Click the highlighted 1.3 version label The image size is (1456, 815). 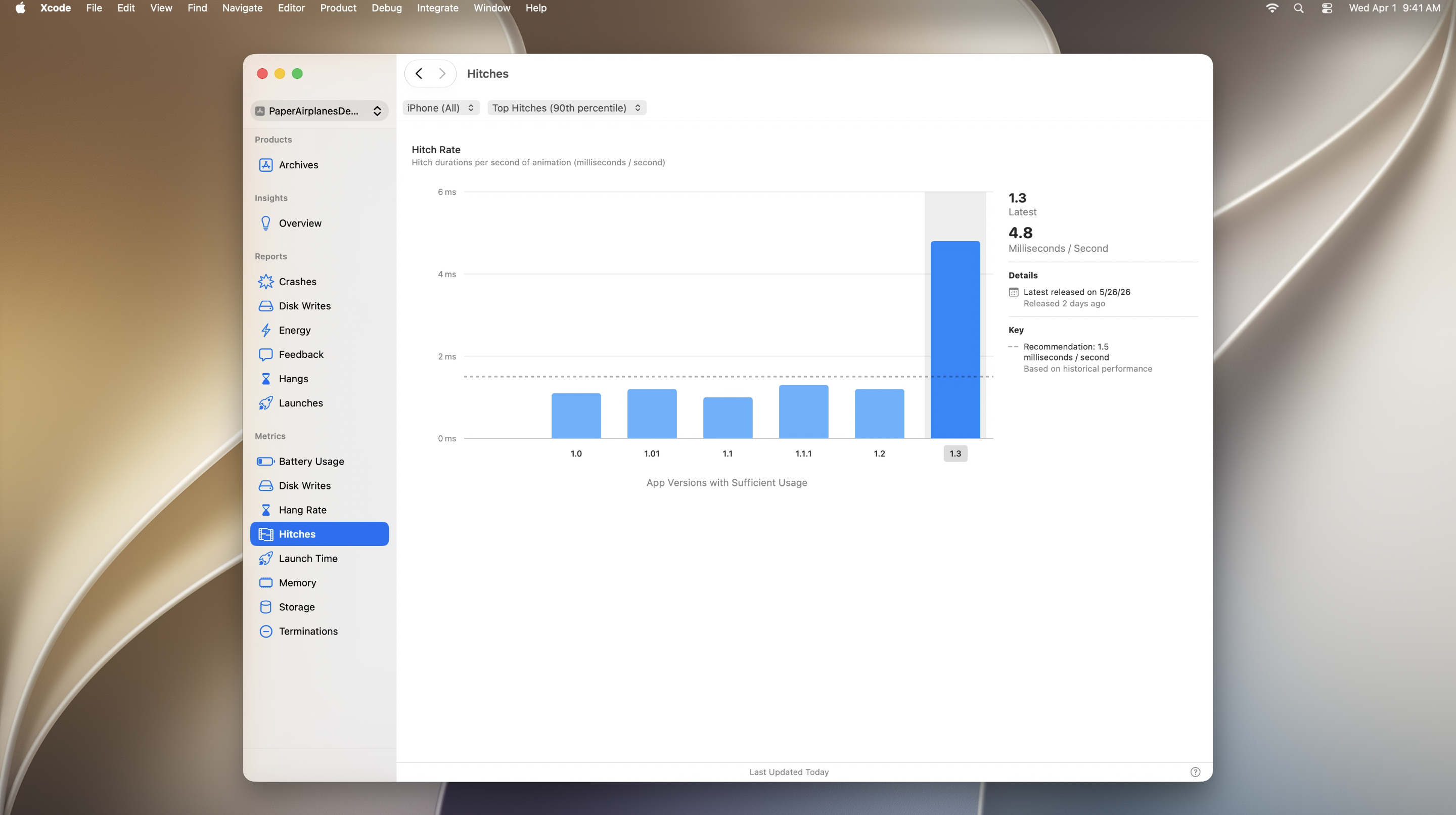955,454
